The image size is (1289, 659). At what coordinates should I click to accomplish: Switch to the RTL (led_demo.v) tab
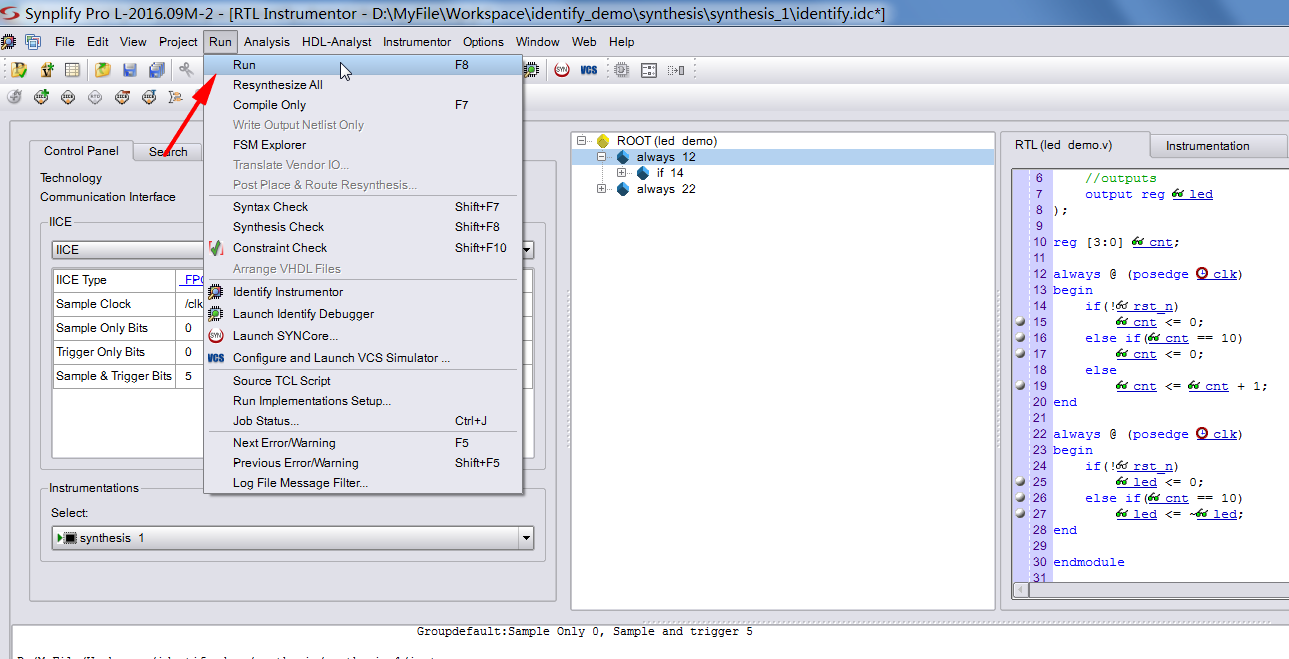click(x=1075, y=145)
